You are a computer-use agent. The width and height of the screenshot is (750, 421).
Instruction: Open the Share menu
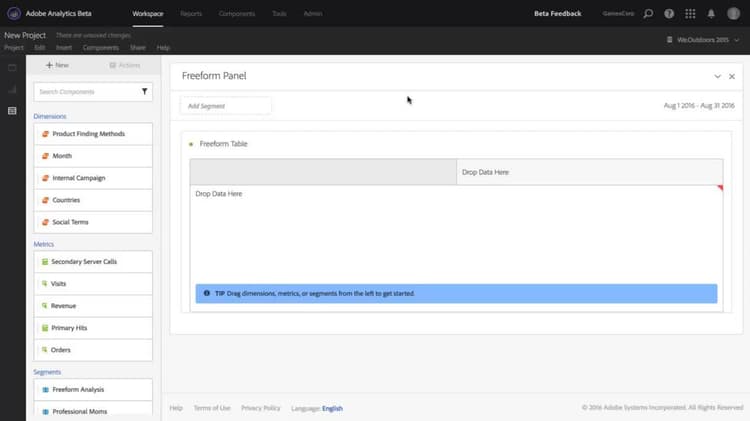pyautogui.click(x=138, y=48)
